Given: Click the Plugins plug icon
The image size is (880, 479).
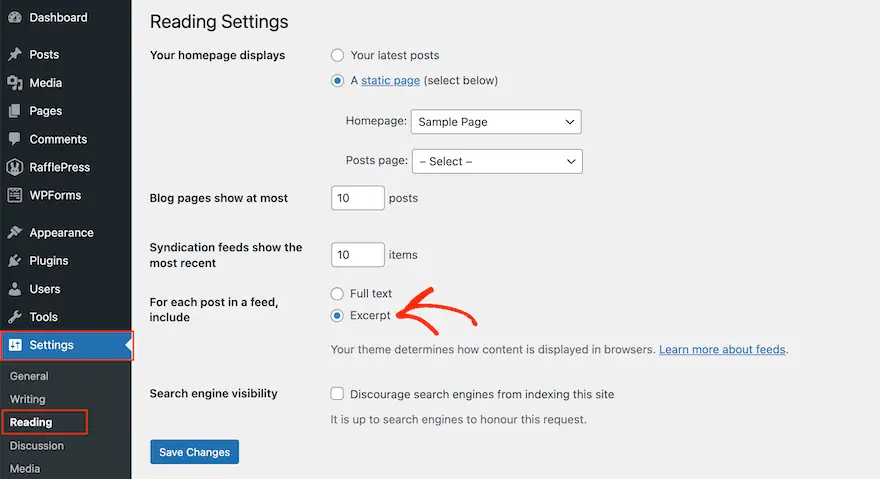Looking at the screenshot, I should 15,261.
